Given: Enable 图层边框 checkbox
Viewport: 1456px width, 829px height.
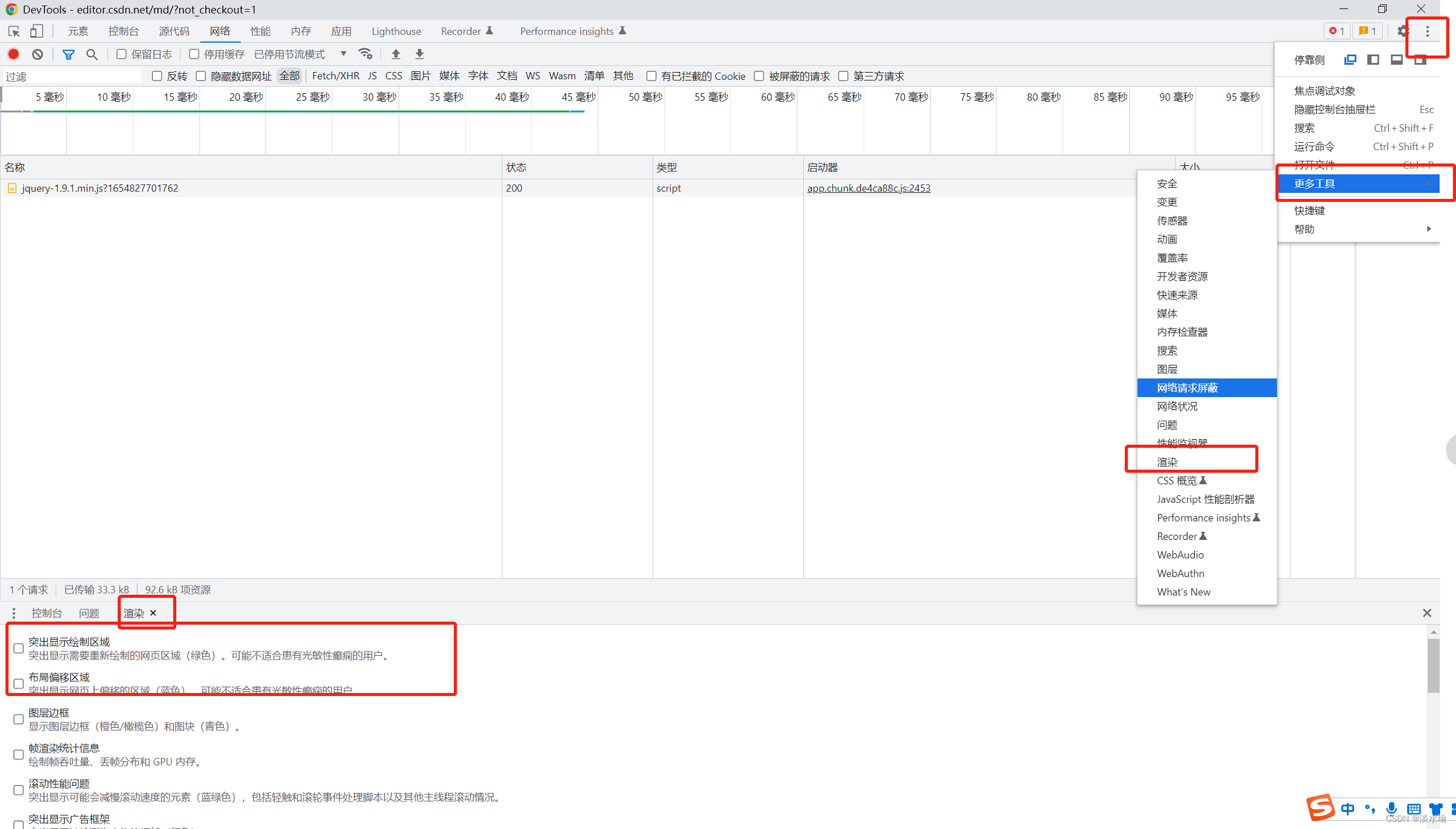Looking at the screenshot, I should click(18, 719).
